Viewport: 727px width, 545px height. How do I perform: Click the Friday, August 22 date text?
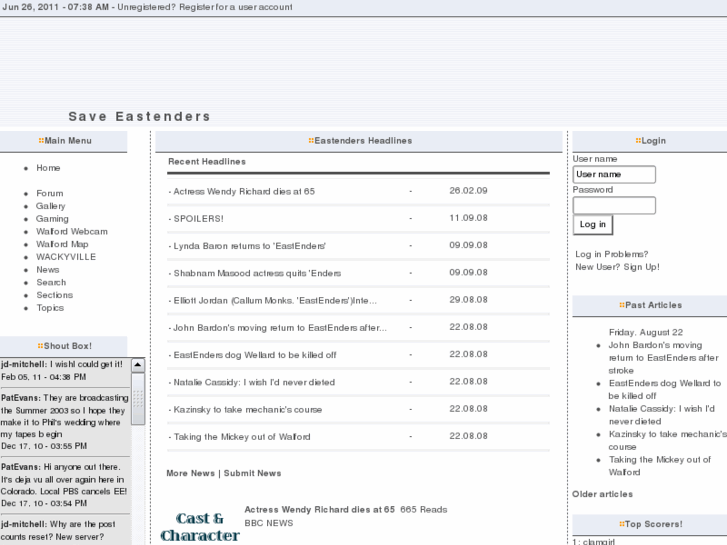(x=645, y=333)
